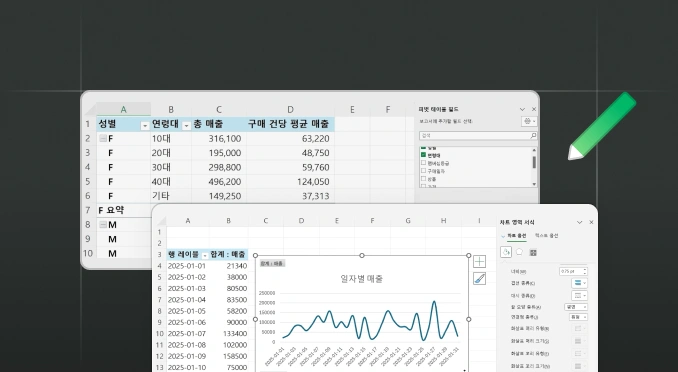Screen dimensions: 678x372
Task: Collapse the M group in the pivot table
Action: click(x=103, y=224)
